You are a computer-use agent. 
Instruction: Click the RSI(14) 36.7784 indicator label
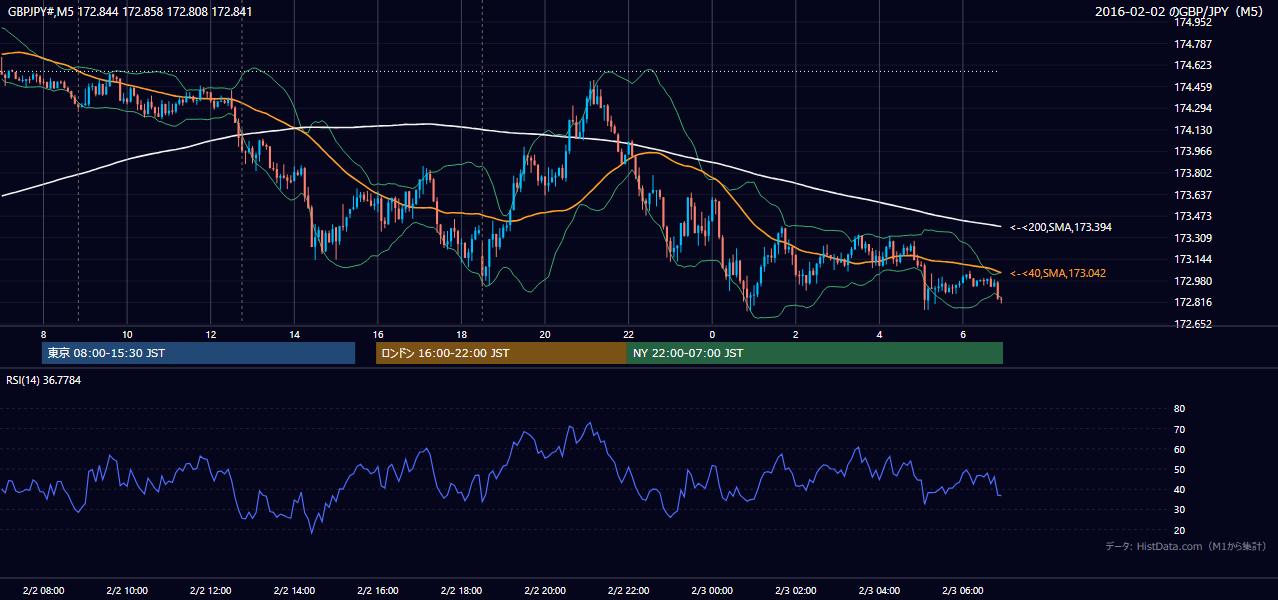[44, 380]
